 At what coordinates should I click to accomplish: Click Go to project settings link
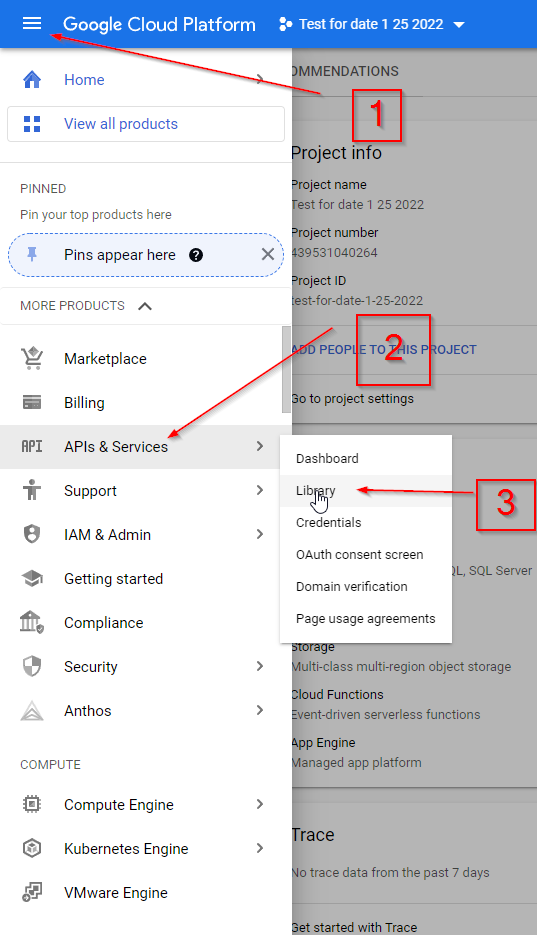coord(353,398)
